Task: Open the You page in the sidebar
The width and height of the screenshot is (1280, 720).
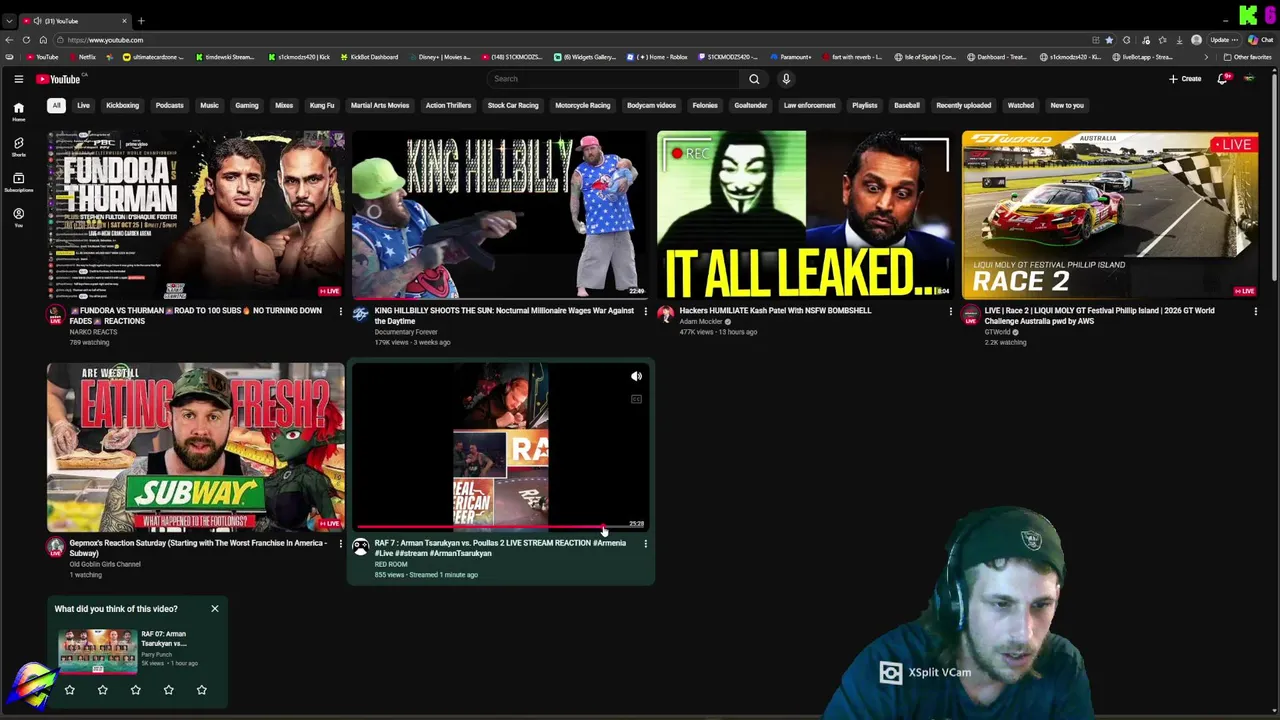Action: pyautogui.click(x=18, y=217)
